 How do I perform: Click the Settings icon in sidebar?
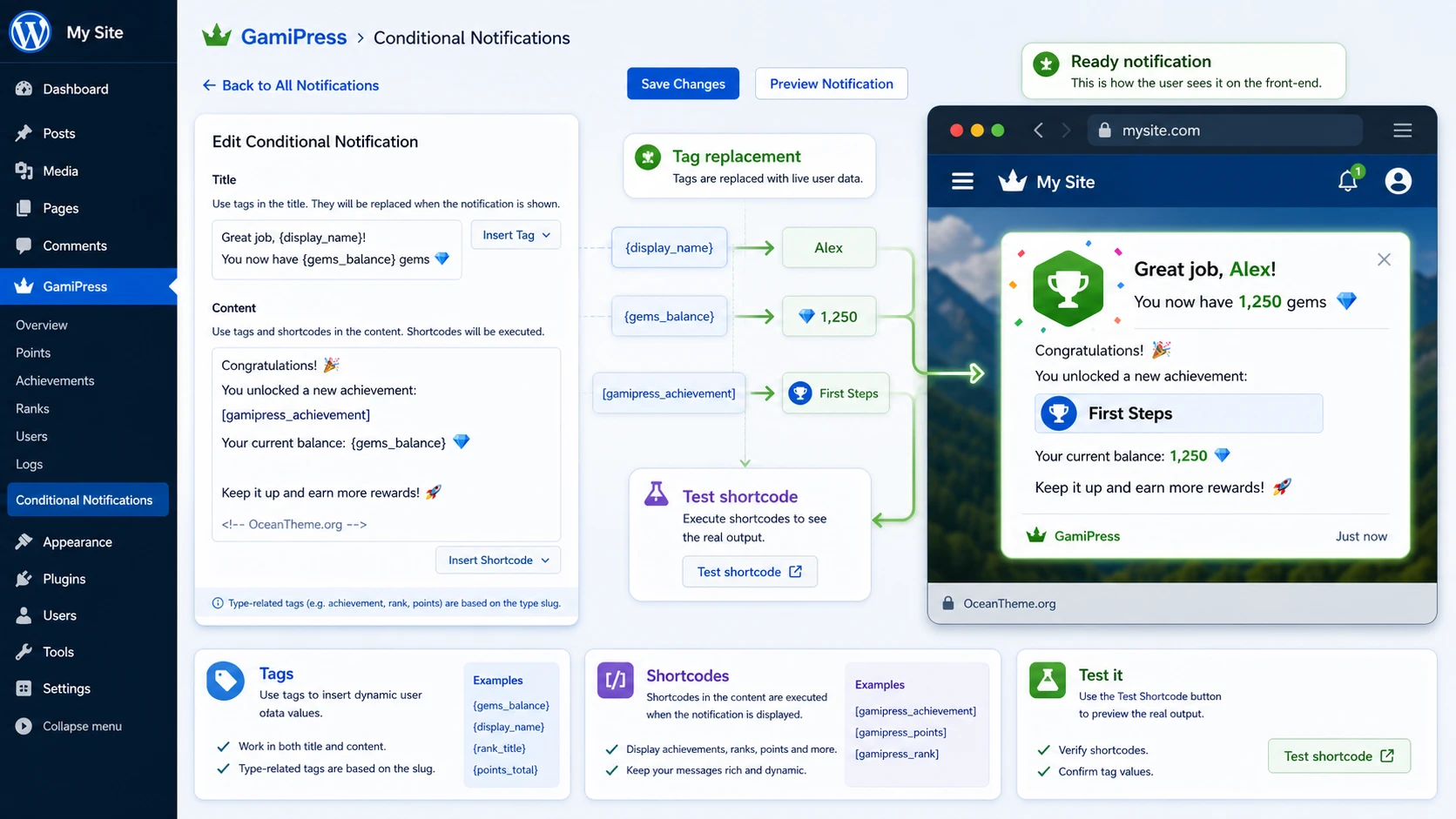click(x=24, y=688)
